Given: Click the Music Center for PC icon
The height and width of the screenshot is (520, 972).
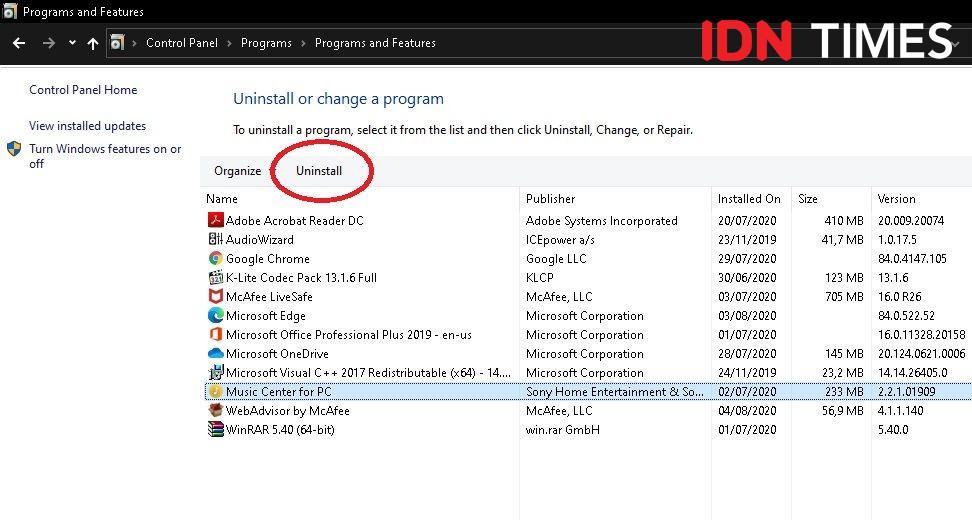Looking at the screenshot, I should click(x=215, y=392).
